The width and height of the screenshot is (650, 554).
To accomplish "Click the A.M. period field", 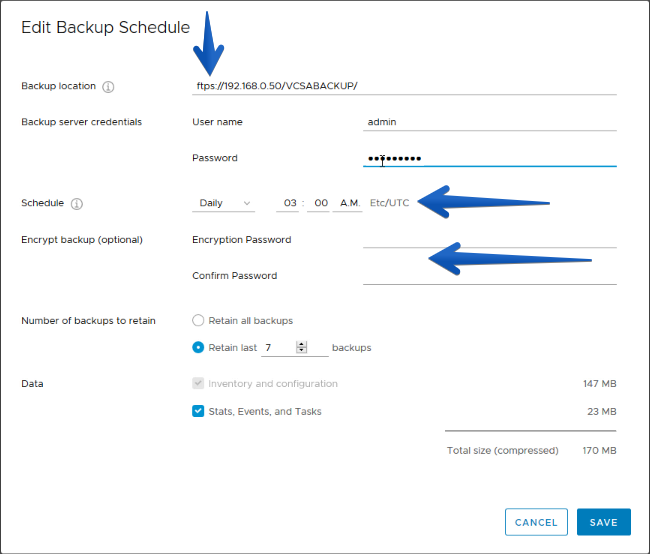I will [x=347, y=203].
